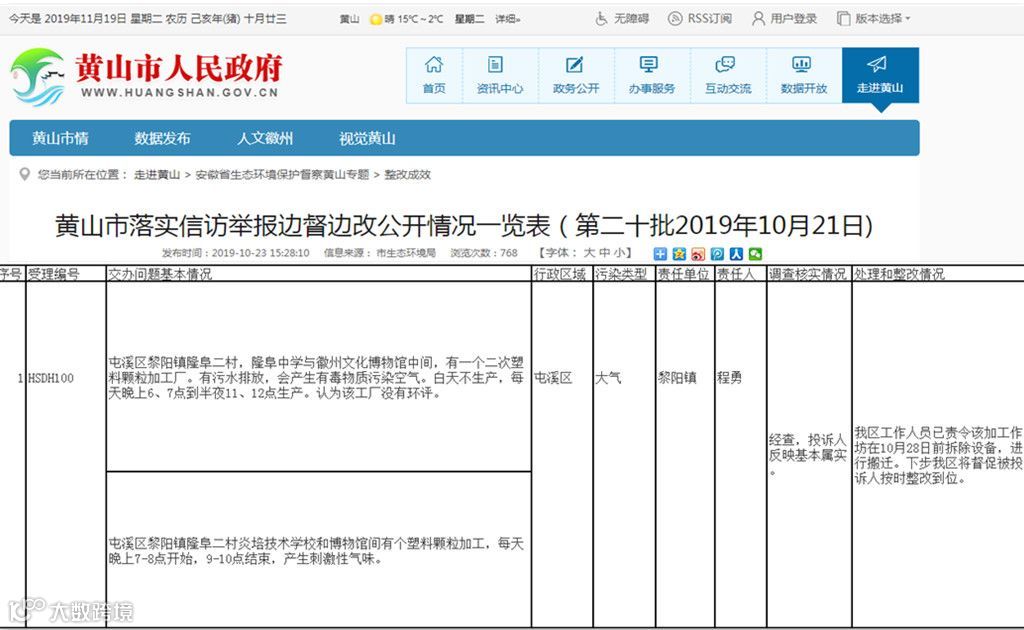Open the 资讯中心 news center
The image size is (1024, 630).
tap(500, 75)
